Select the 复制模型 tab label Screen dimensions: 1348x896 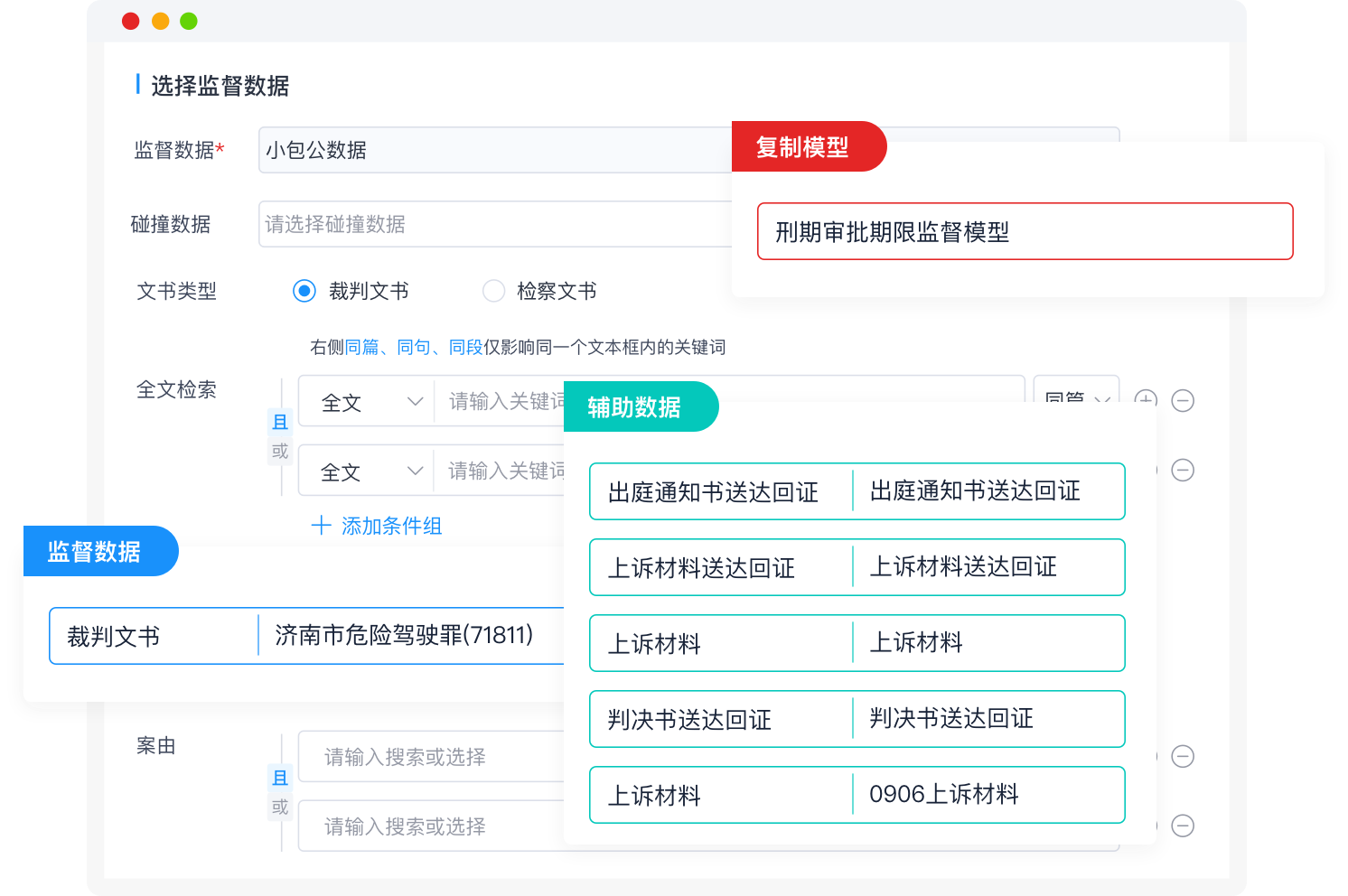coord(802,147)
